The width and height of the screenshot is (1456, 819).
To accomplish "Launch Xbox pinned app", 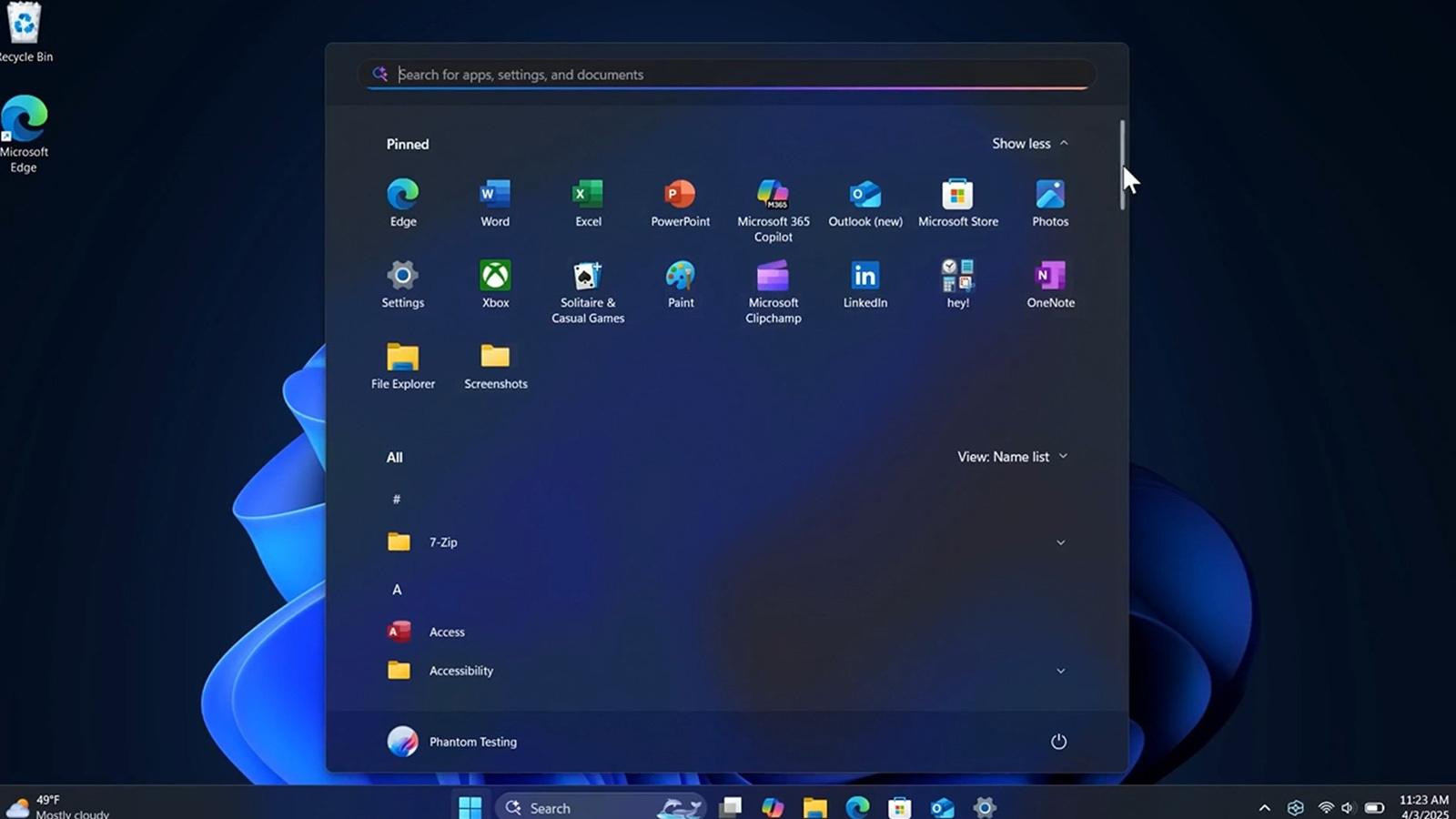I will click(x=495, y=284).
